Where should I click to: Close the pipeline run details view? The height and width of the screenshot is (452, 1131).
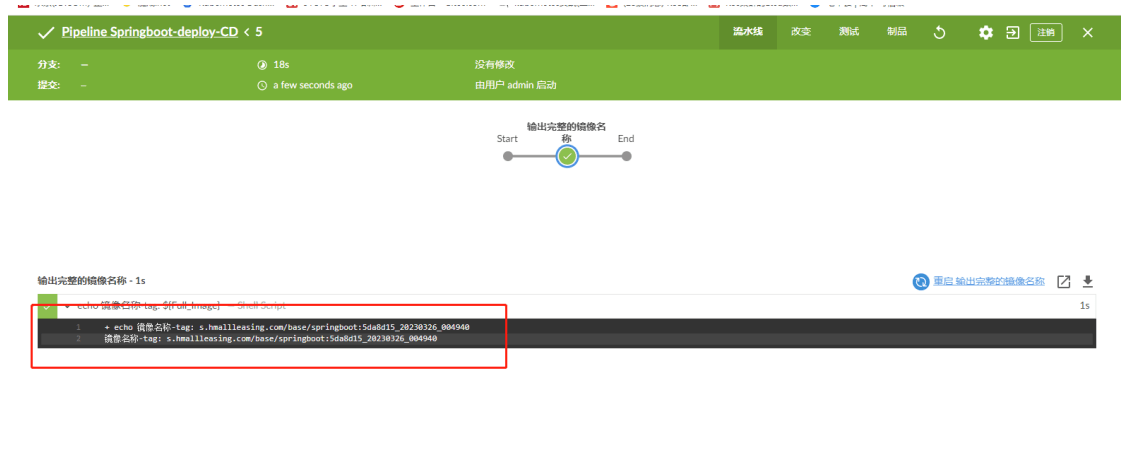click(1087, 32)
